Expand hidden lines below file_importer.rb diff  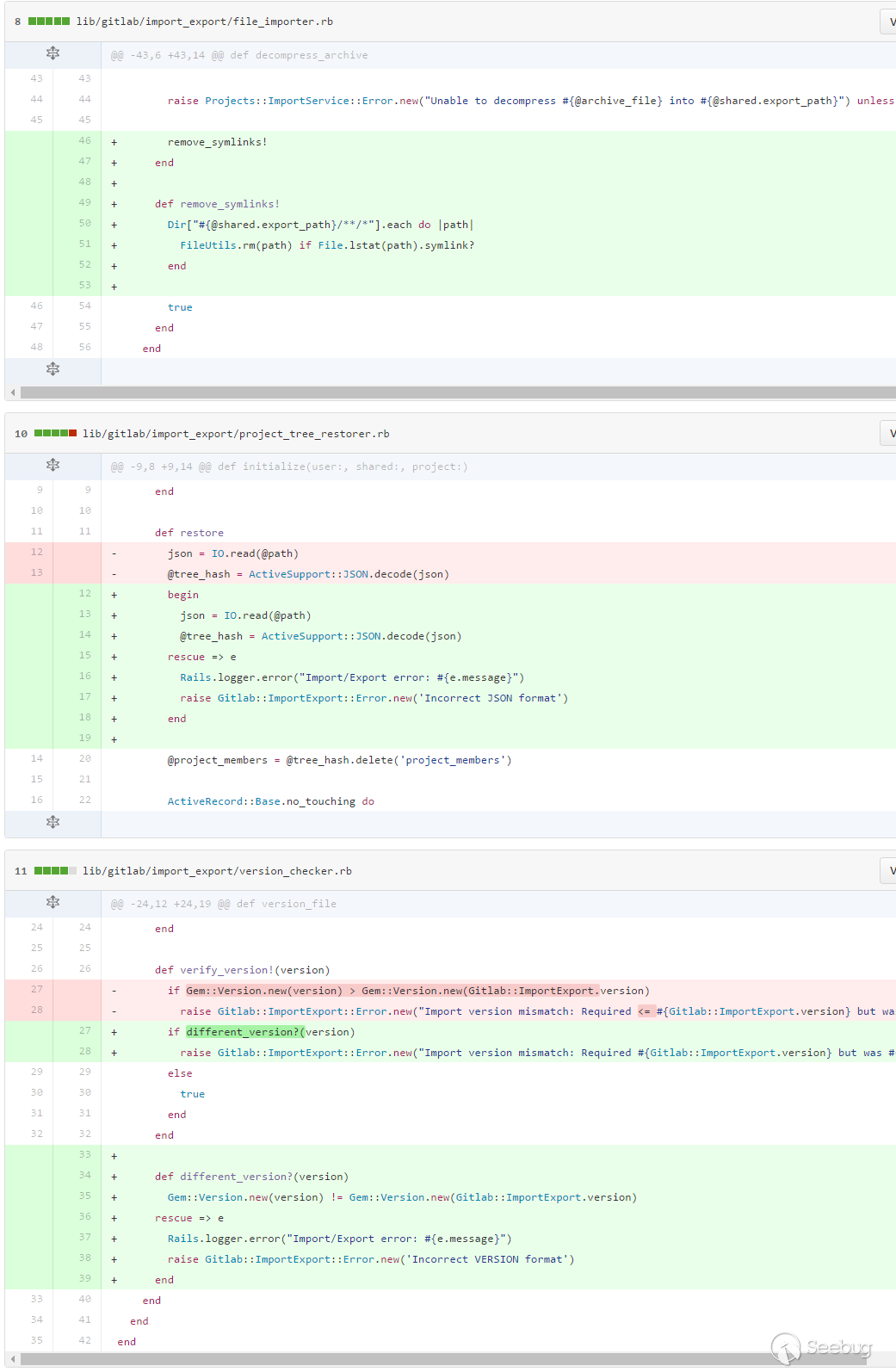click(x=53, y=369)
